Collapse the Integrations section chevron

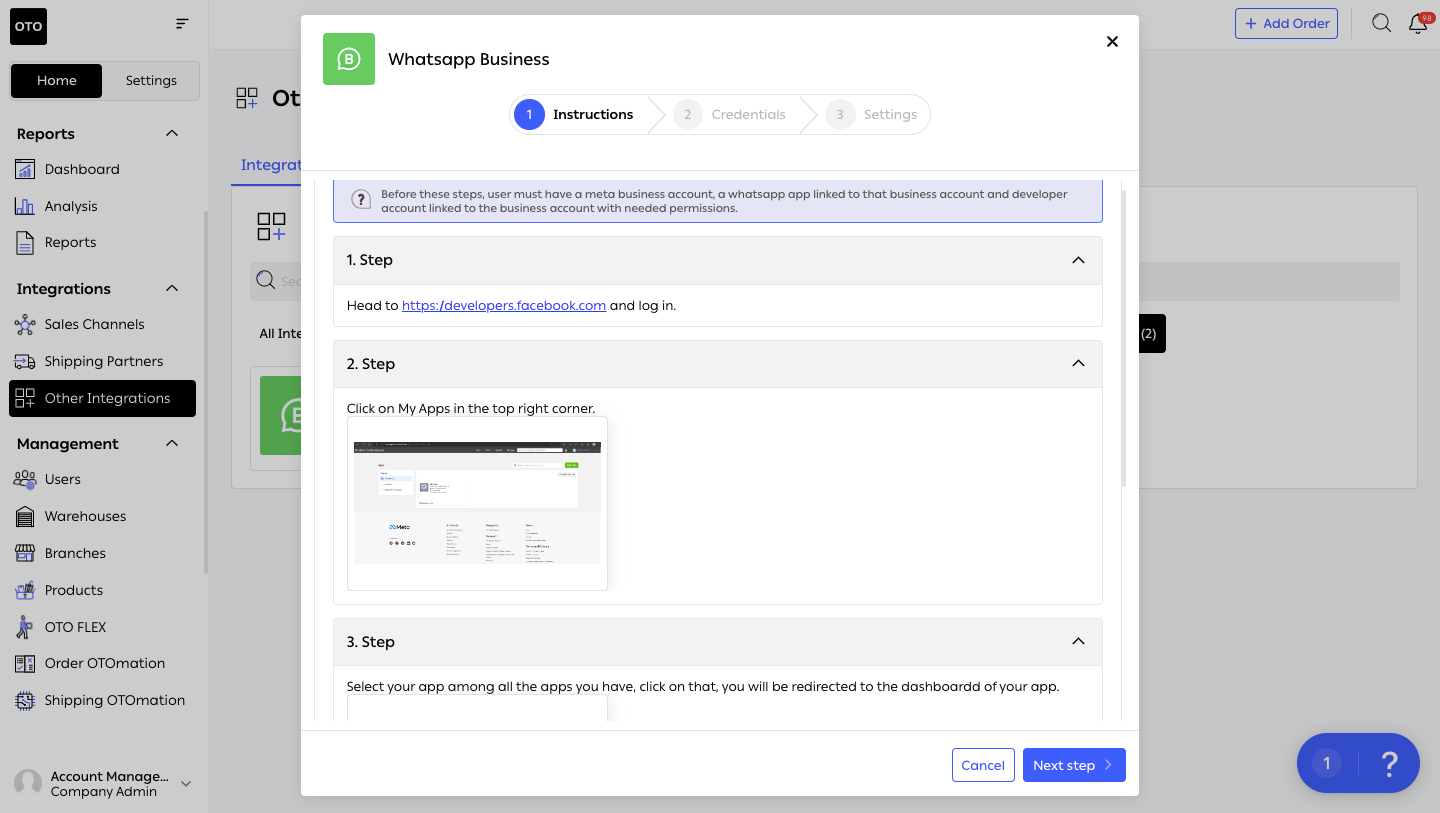pyautogui.click(x=172, y=289)
